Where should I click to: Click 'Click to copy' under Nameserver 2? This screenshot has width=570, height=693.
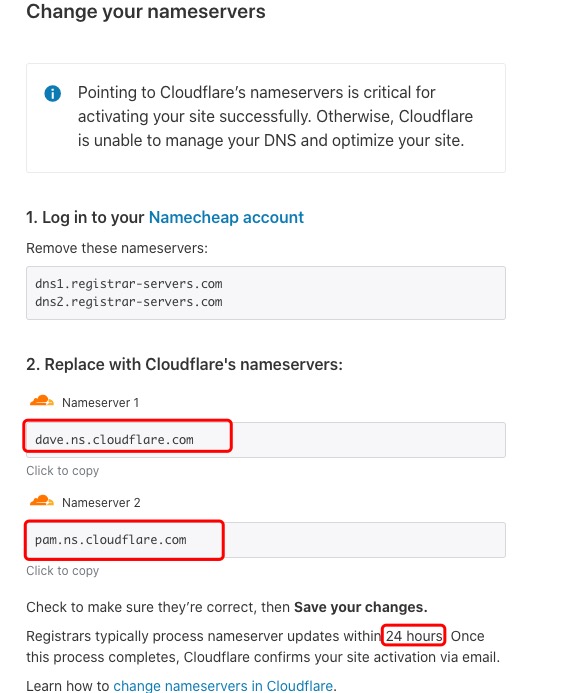(x=62, y=571)
